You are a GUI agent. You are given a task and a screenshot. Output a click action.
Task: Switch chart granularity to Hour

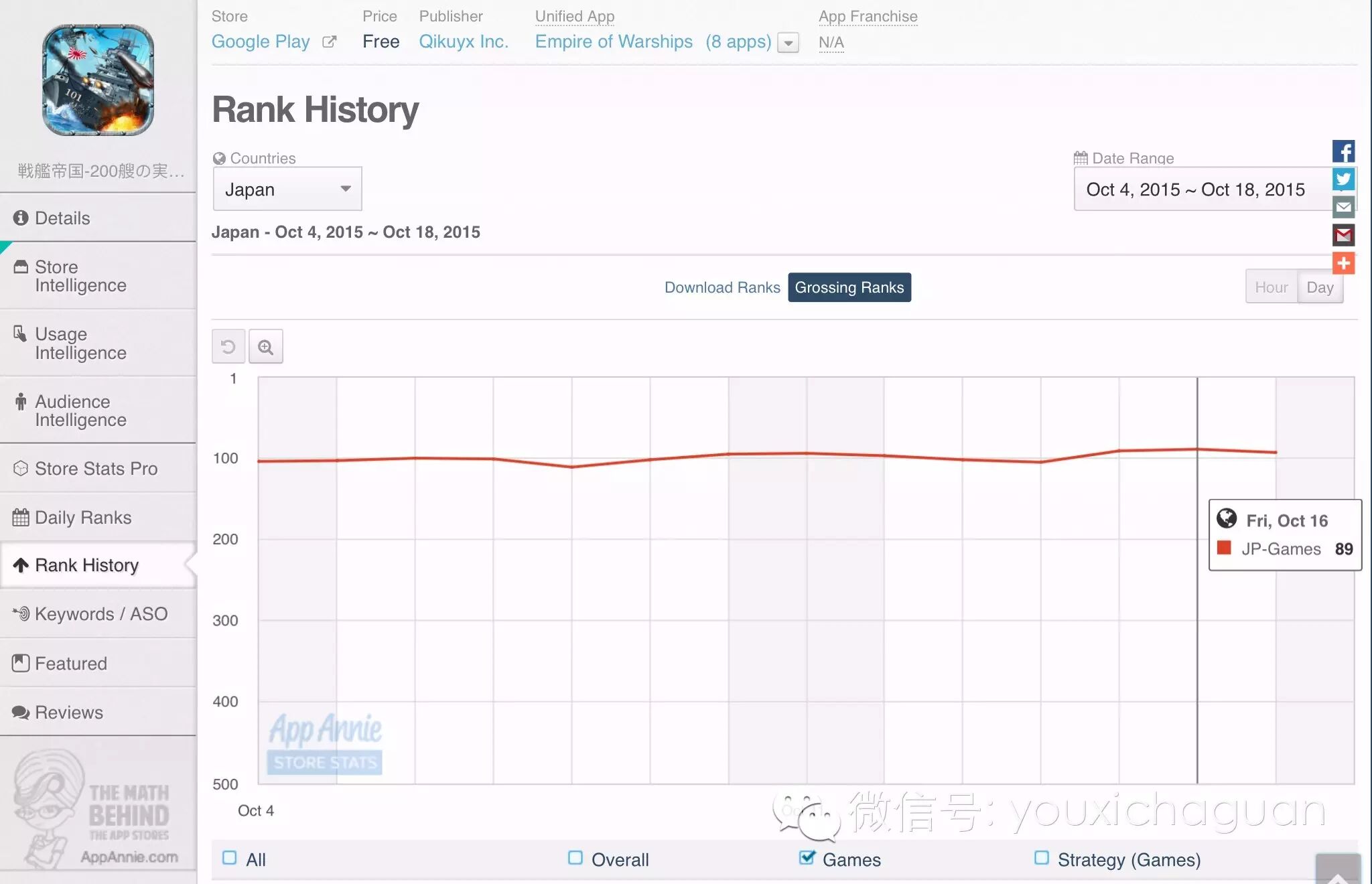(x=1271, y=287)
